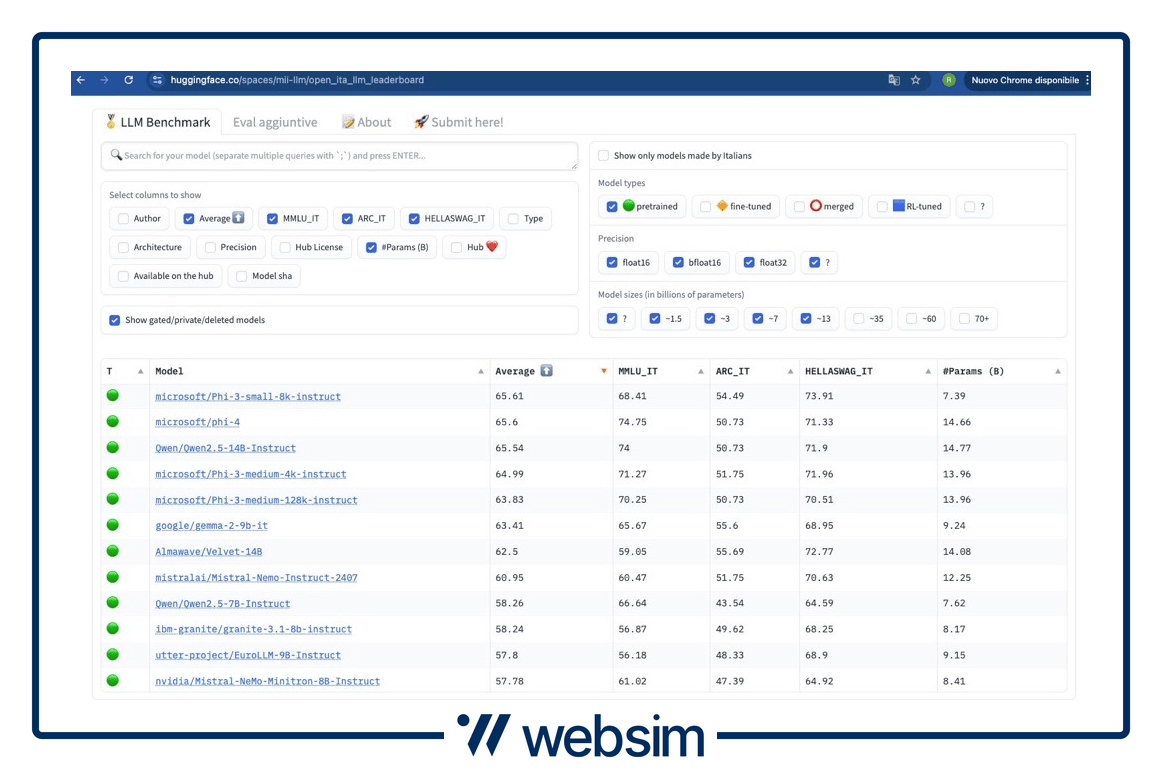Open the microsoft/phi-4 model link

click(197, 423)
